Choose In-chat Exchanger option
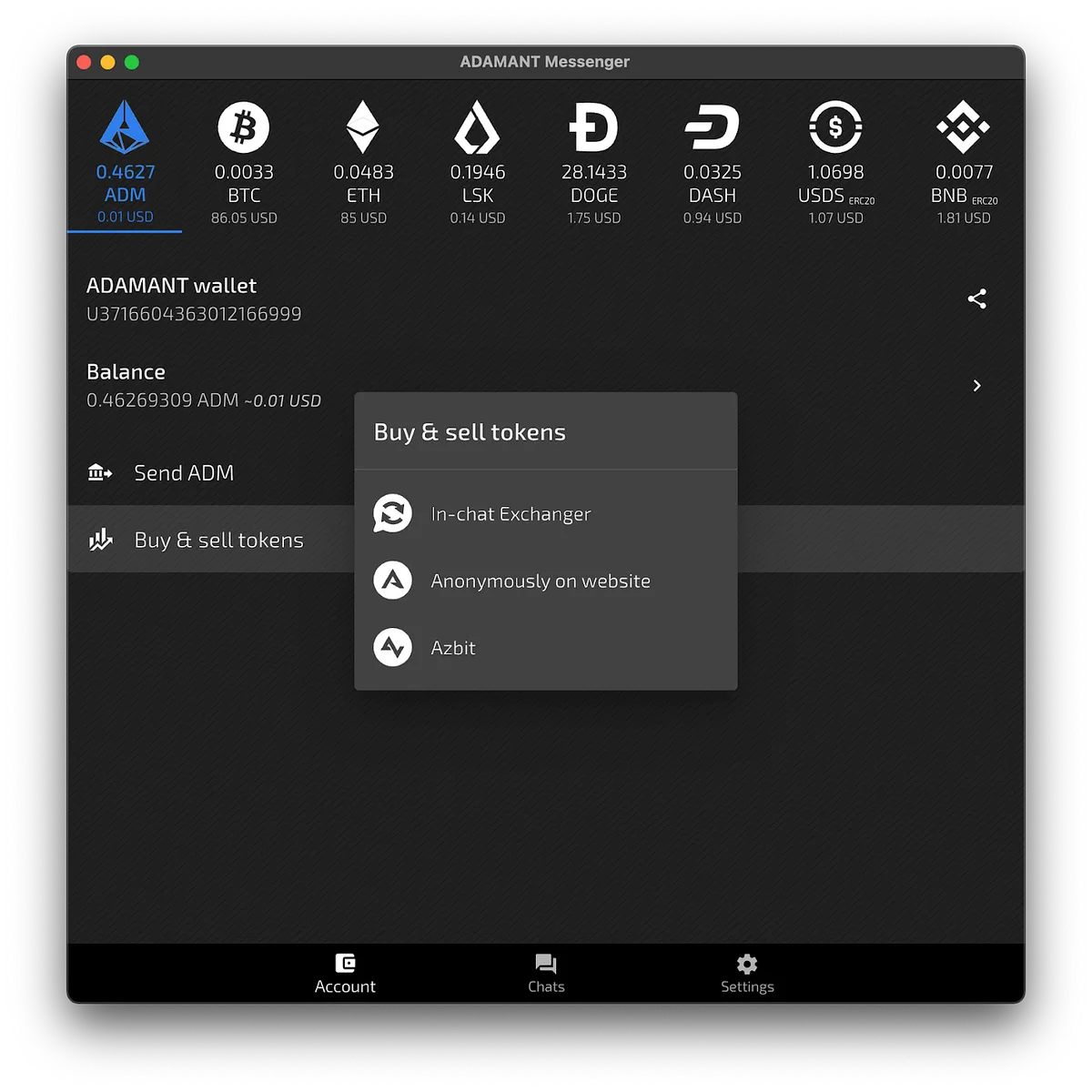This screenshot has width=1092, height=1092. [x=546, y=514]
